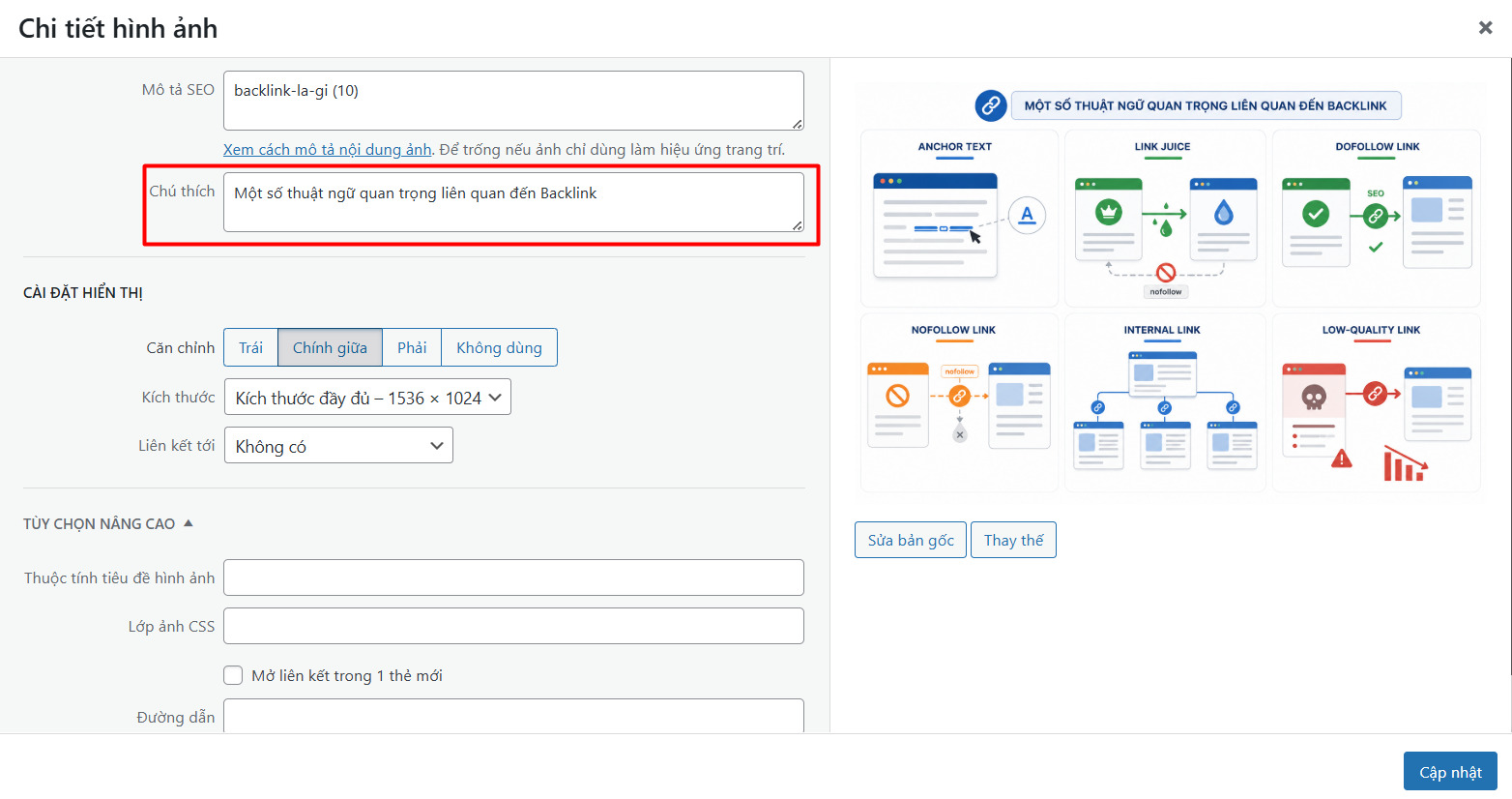Click the Căn chỉnh label
The image size is (1512, 799).
click(x=181, y=347)
